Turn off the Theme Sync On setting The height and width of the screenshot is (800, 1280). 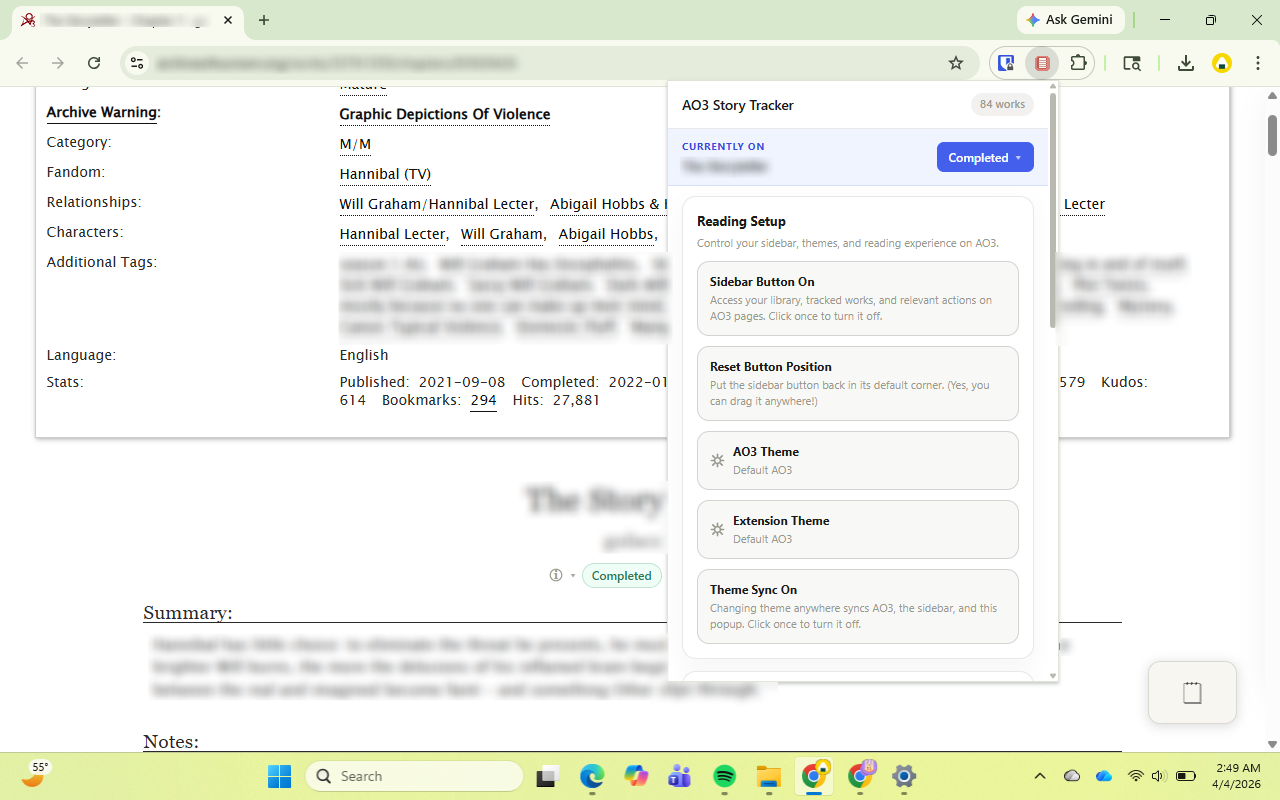tap(858, 606)
